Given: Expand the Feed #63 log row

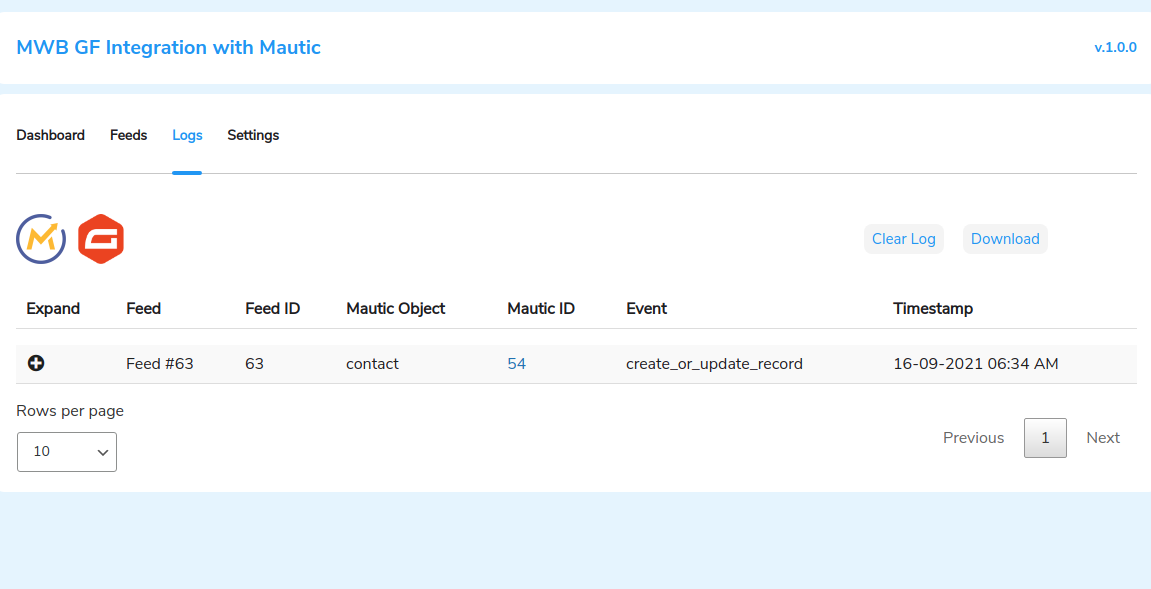Looking at the screenshot, I should point(36,363).
